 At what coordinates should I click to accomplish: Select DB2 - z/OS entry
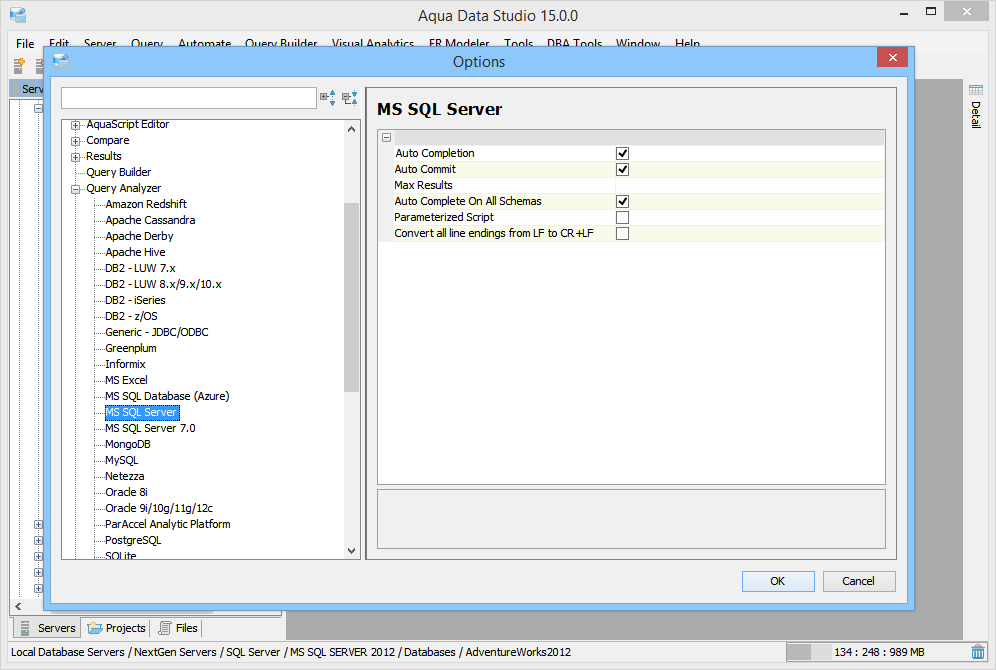click(x=131, y=316)
